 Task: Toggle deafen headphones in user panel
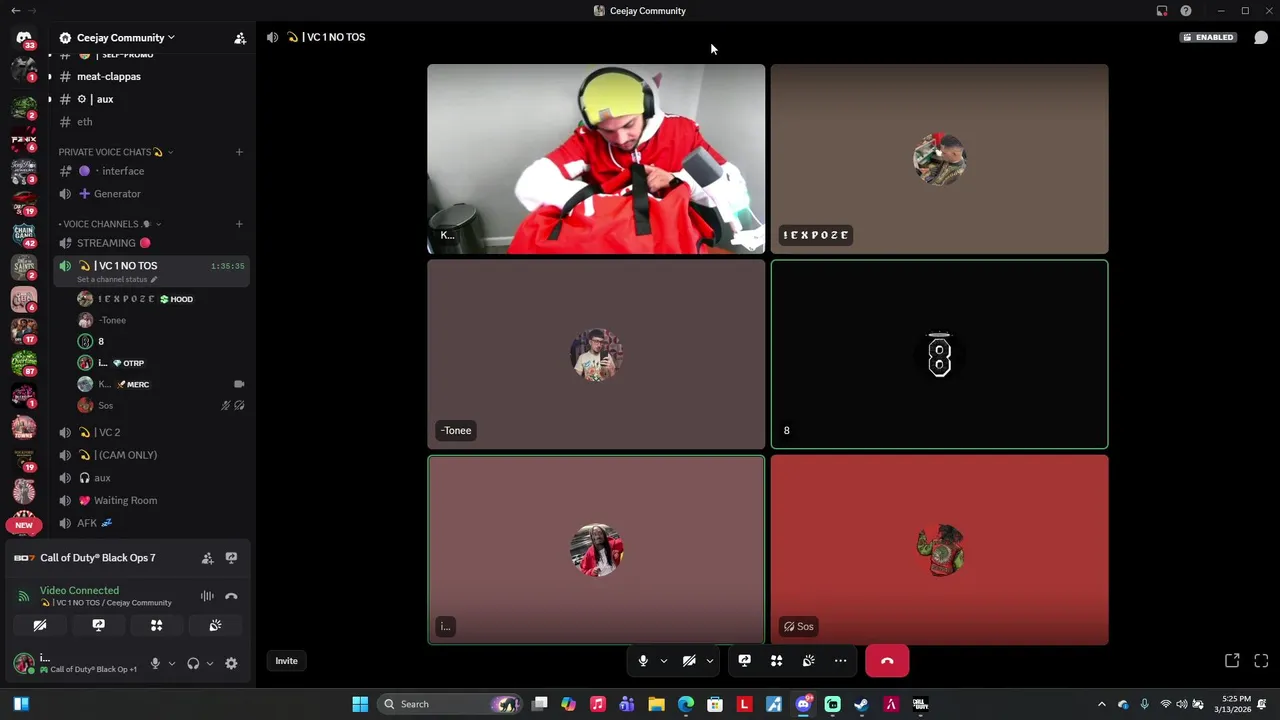(x=193, y=663)
